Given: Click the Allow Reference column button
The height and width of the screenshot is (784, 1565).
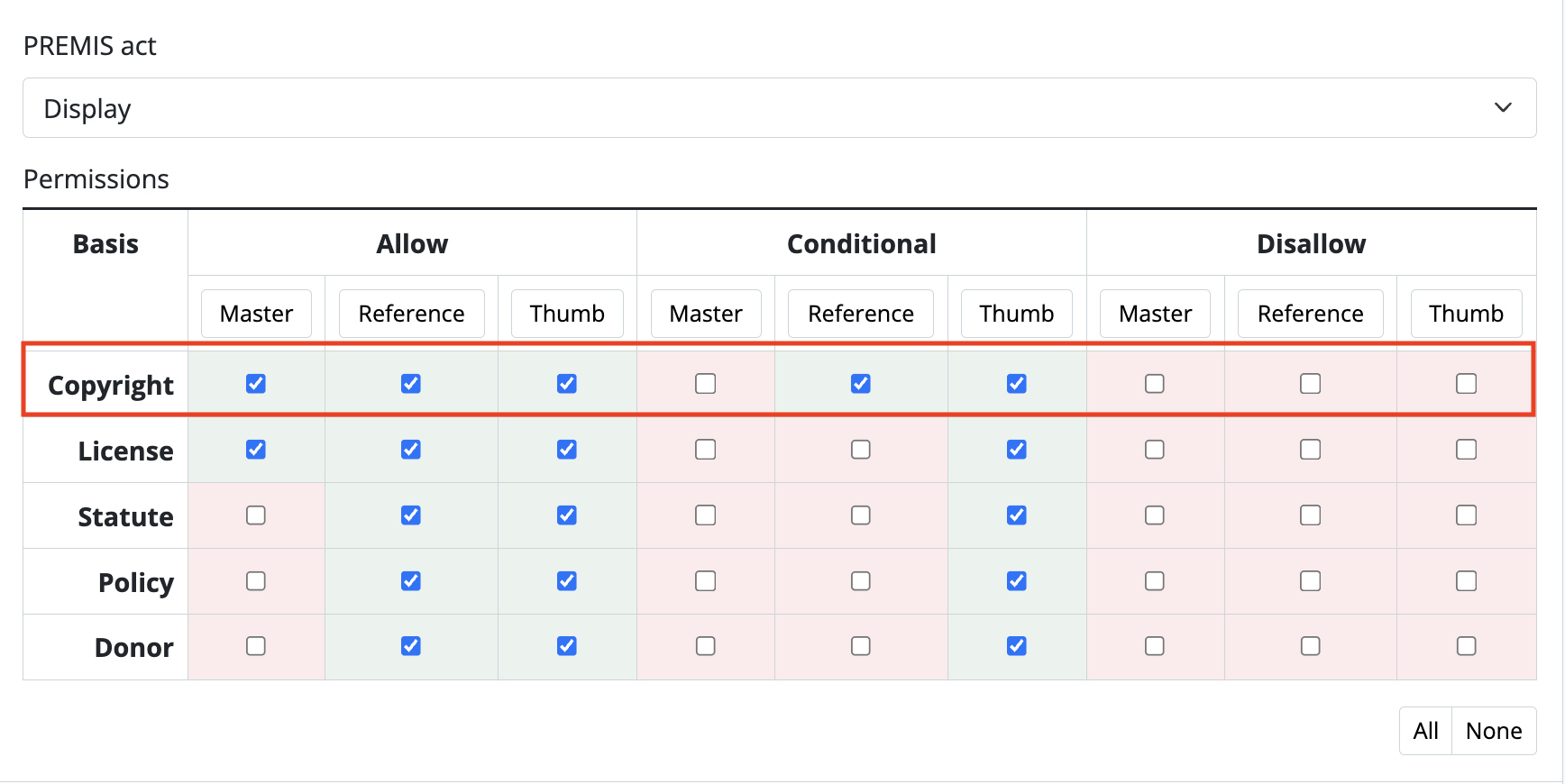Looking at the screenshot, I should tap(411, 314).
